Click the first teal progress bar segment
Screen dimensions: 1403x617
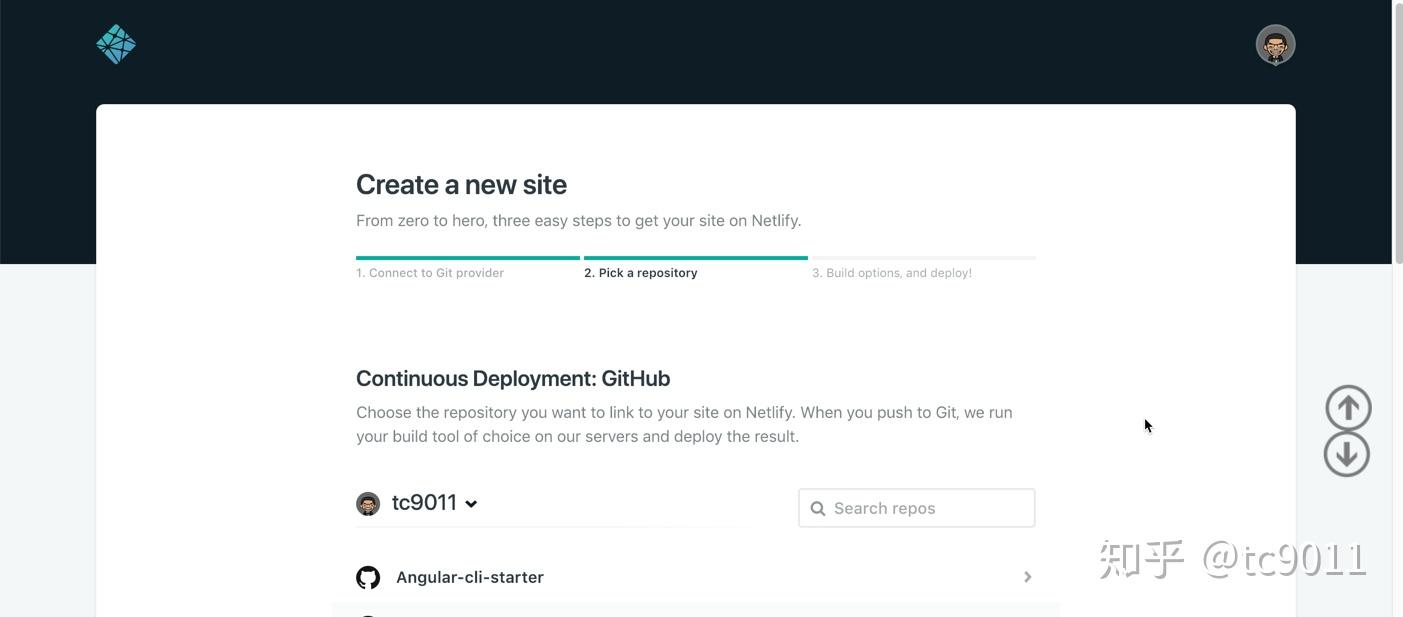(x=468, y=258)
